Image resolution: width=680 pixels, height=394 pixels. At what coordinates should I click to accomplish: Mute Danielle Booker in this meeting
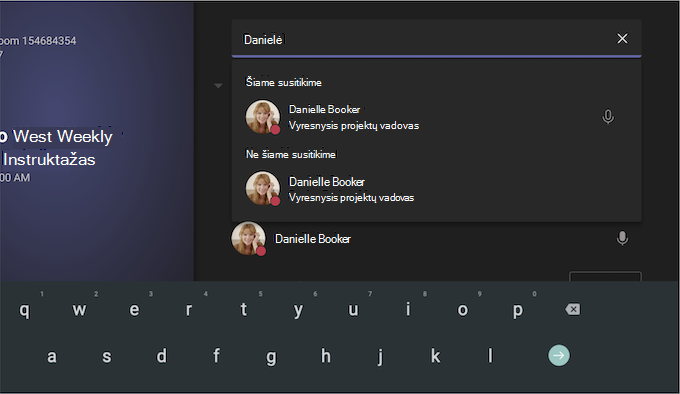click(x=608, y=116)
